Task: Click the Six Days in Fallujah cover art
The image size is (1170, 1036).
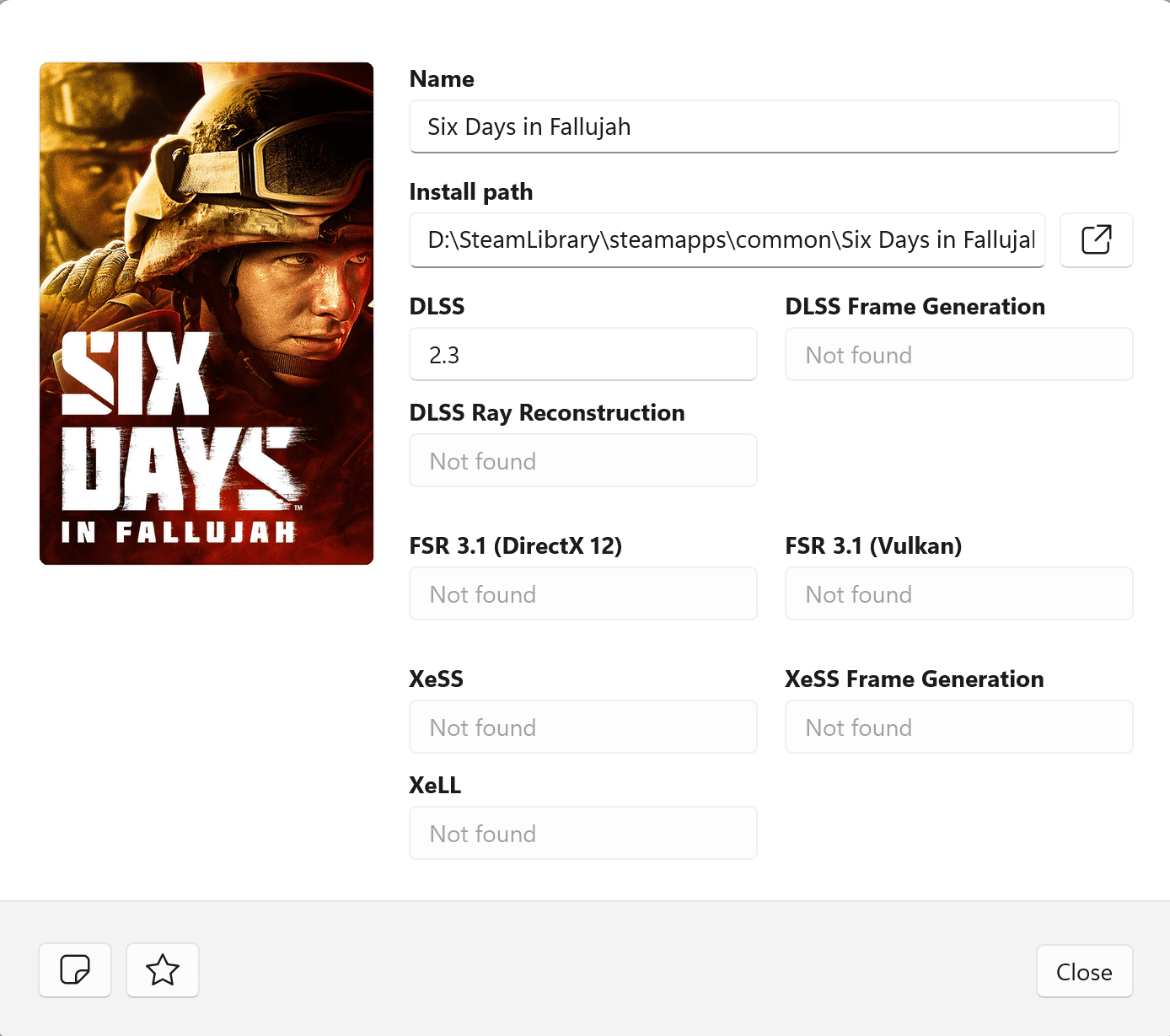Action: click(207, 314)
